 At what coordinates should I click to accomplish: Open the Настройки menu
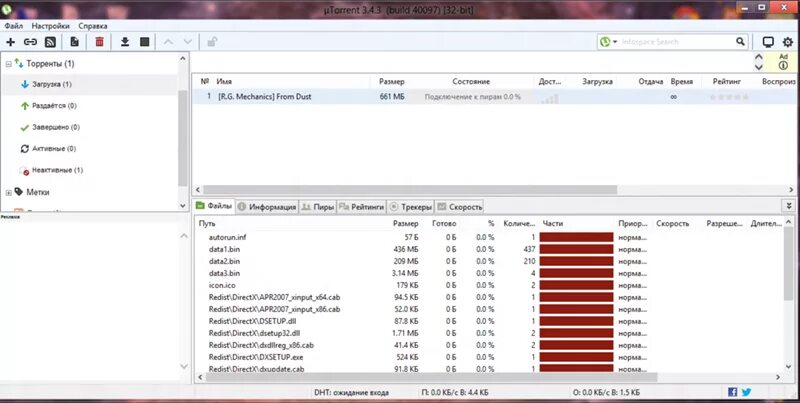coord(51,26)
